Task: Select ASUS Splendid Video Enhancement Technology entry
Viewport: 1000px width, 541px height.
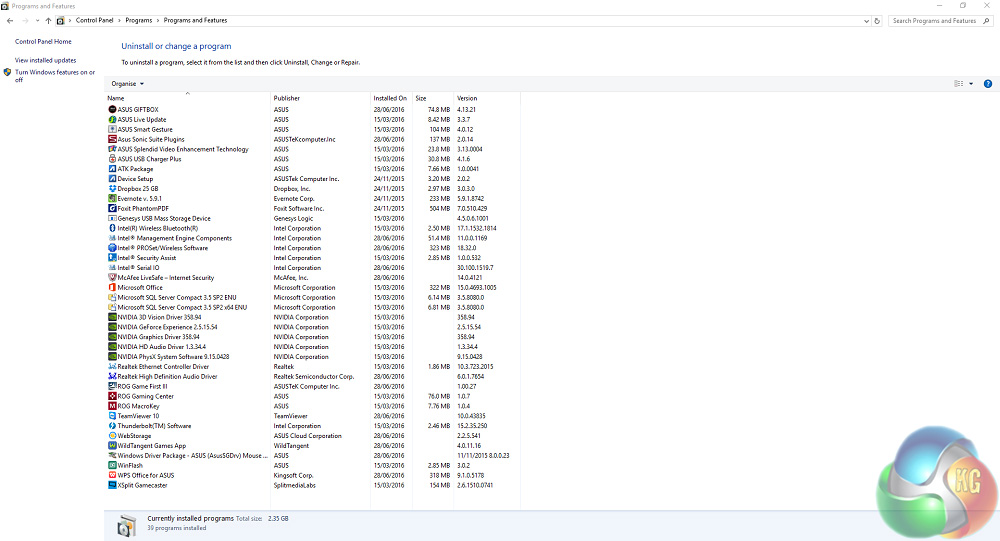Action: [312, 149]
